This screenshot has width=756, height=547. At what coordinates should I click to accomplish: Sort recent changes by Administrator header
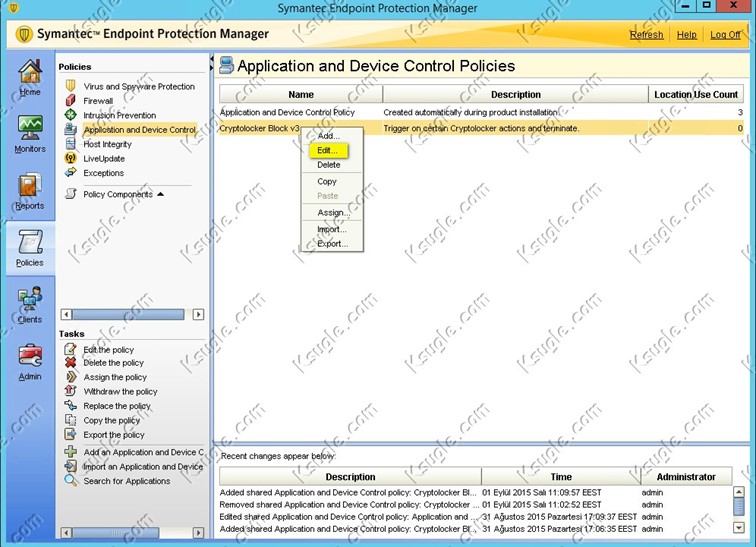(686, 477)
